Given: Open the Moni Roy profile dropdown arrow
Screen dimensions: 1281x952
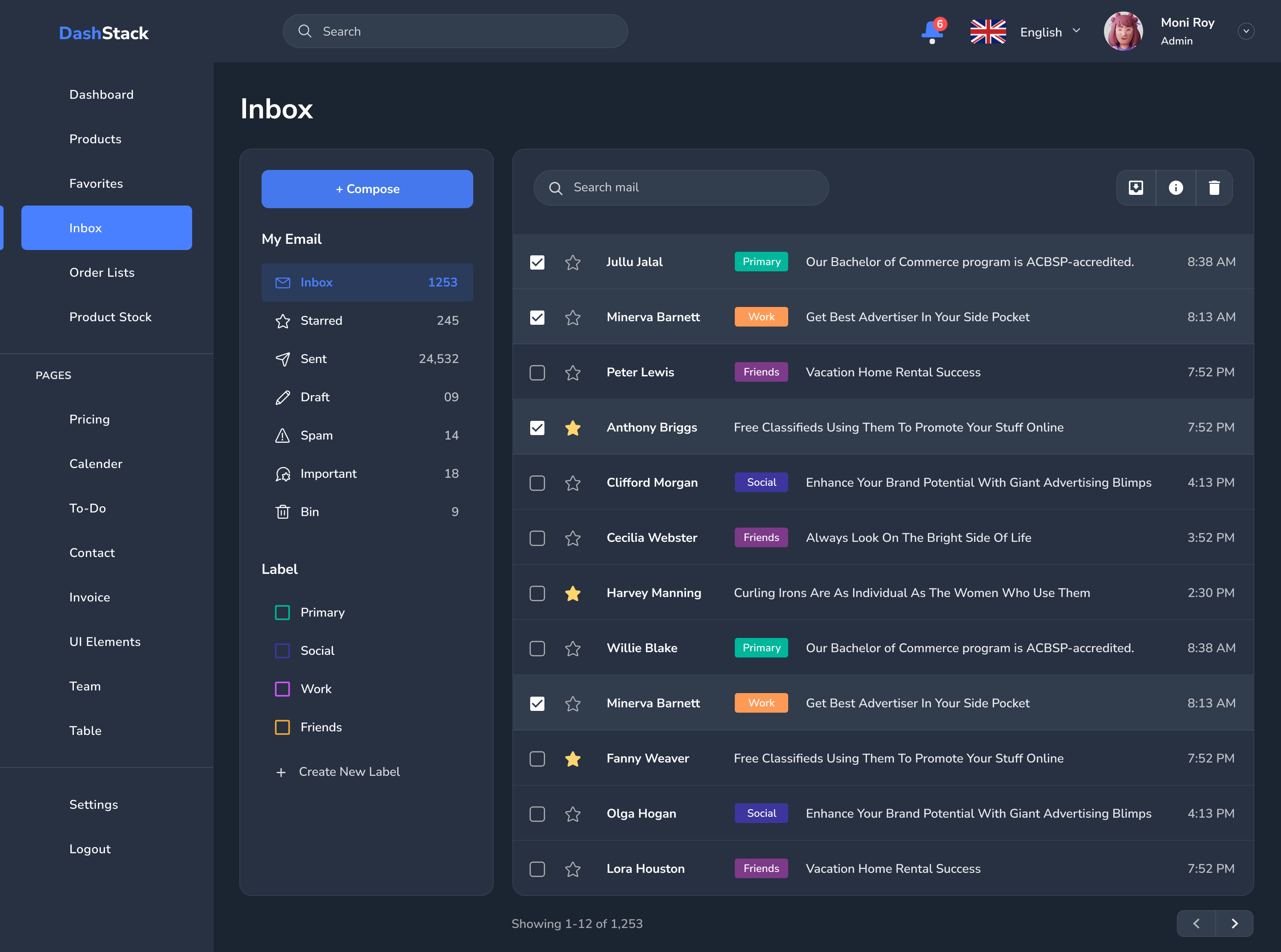Looking at the screenshot, I should point(1246,31).
